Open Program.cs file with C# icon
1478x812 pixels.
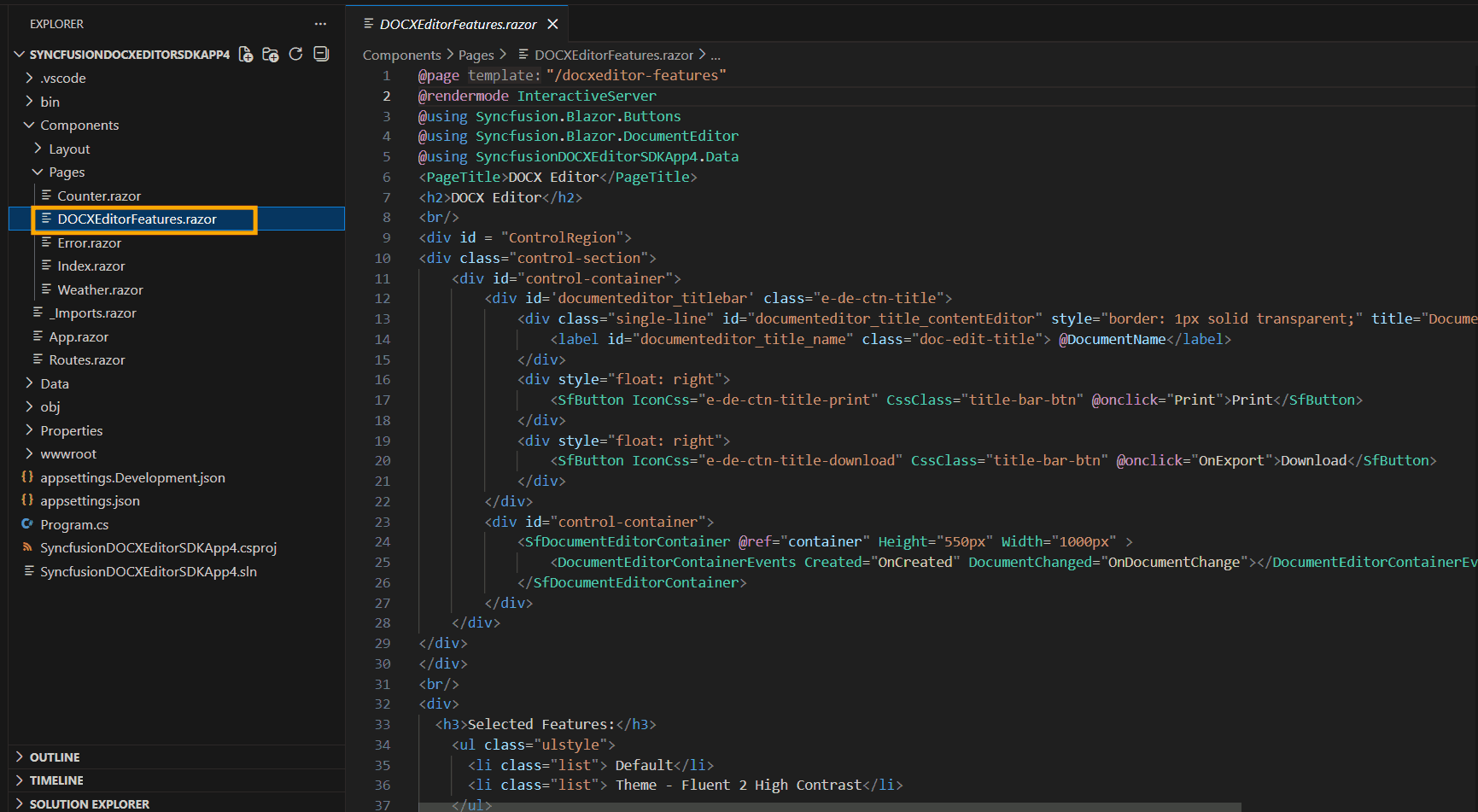click(74, 524)
